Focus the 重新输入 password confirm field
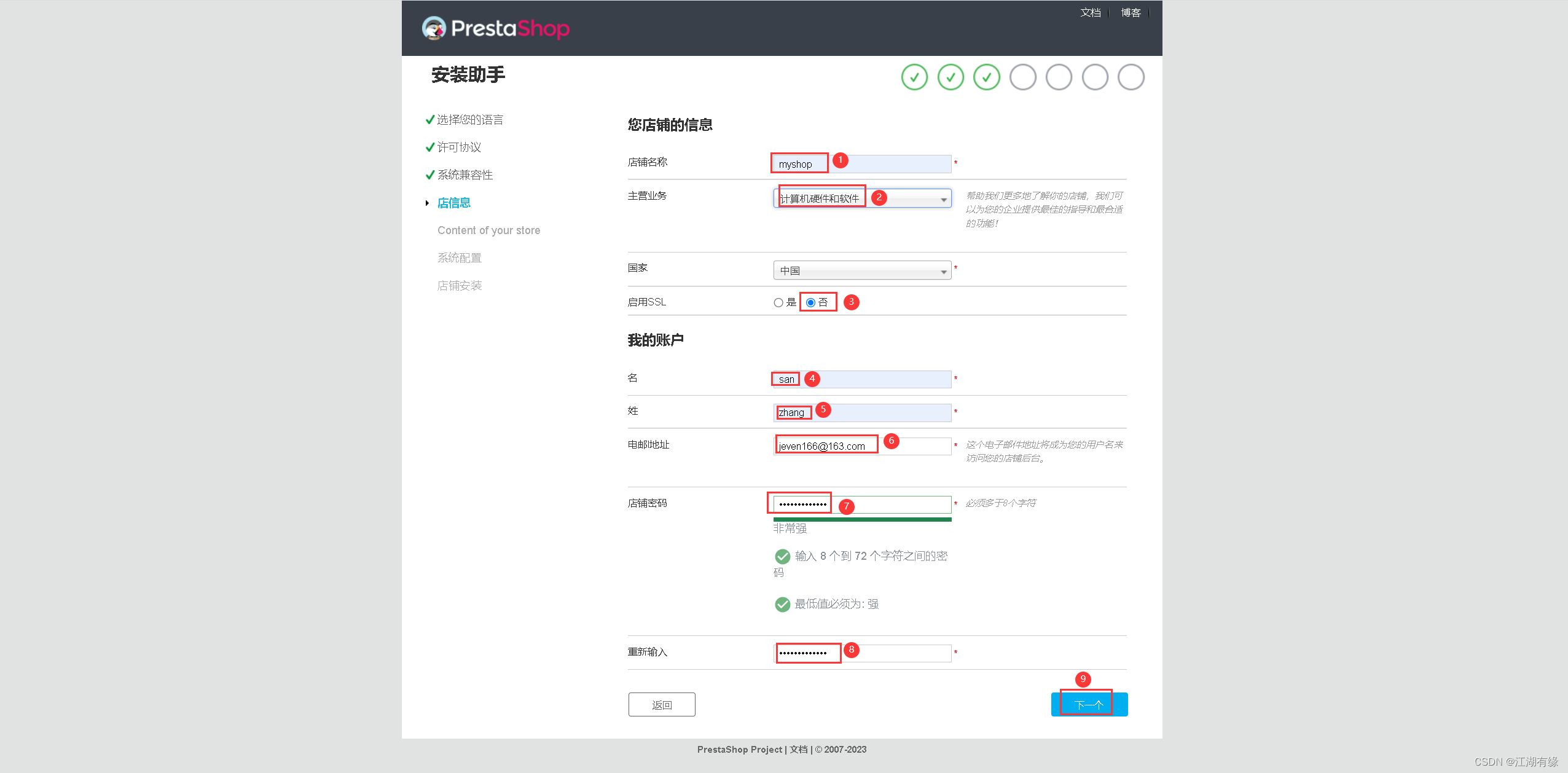Screen dimensions: 1568x773 point(862,653)
